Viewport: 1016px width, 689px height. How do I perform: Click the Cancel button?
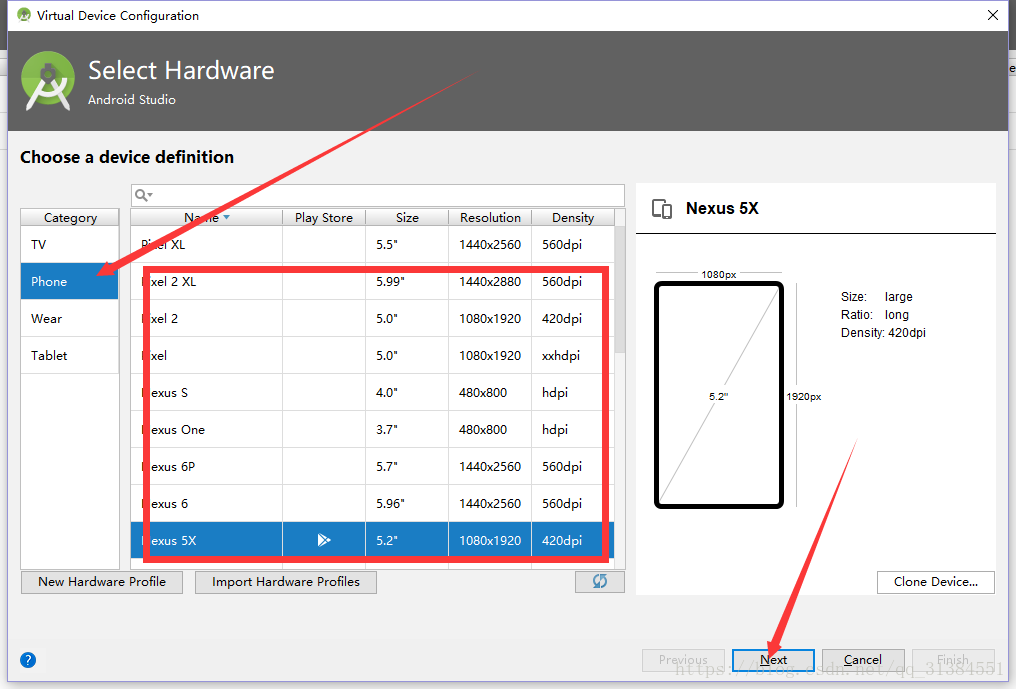point(862,660)
